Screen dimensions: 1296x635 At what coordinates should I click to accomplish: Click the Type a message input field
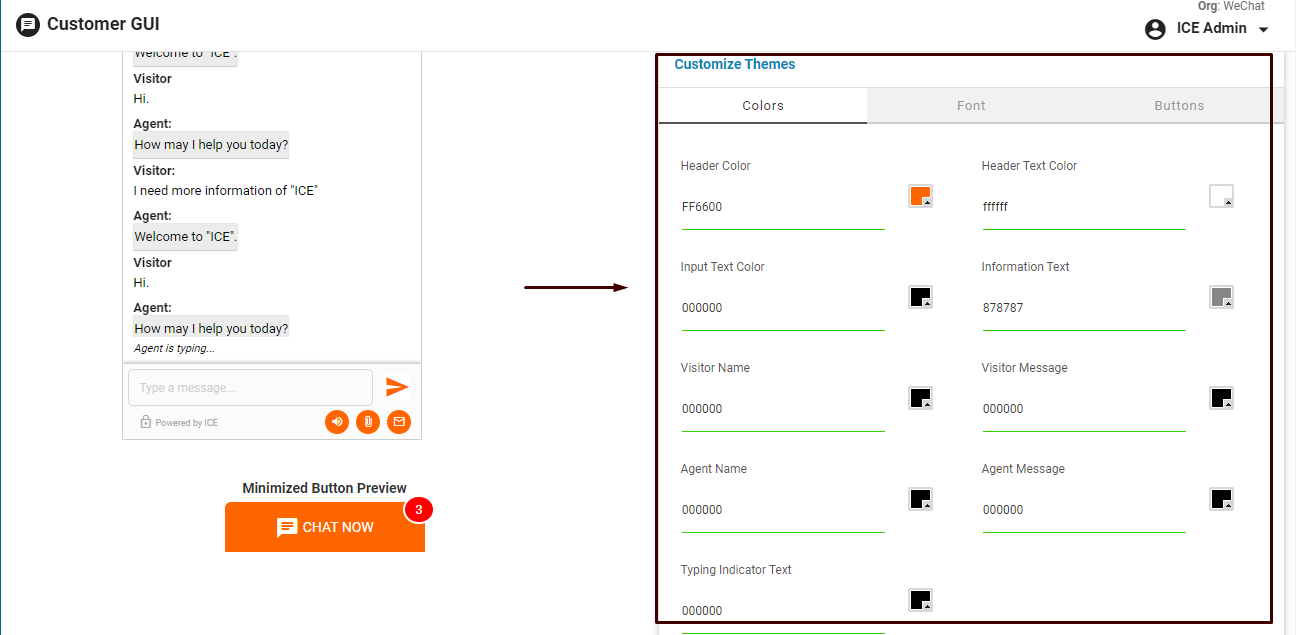click(x=250, y=388)
